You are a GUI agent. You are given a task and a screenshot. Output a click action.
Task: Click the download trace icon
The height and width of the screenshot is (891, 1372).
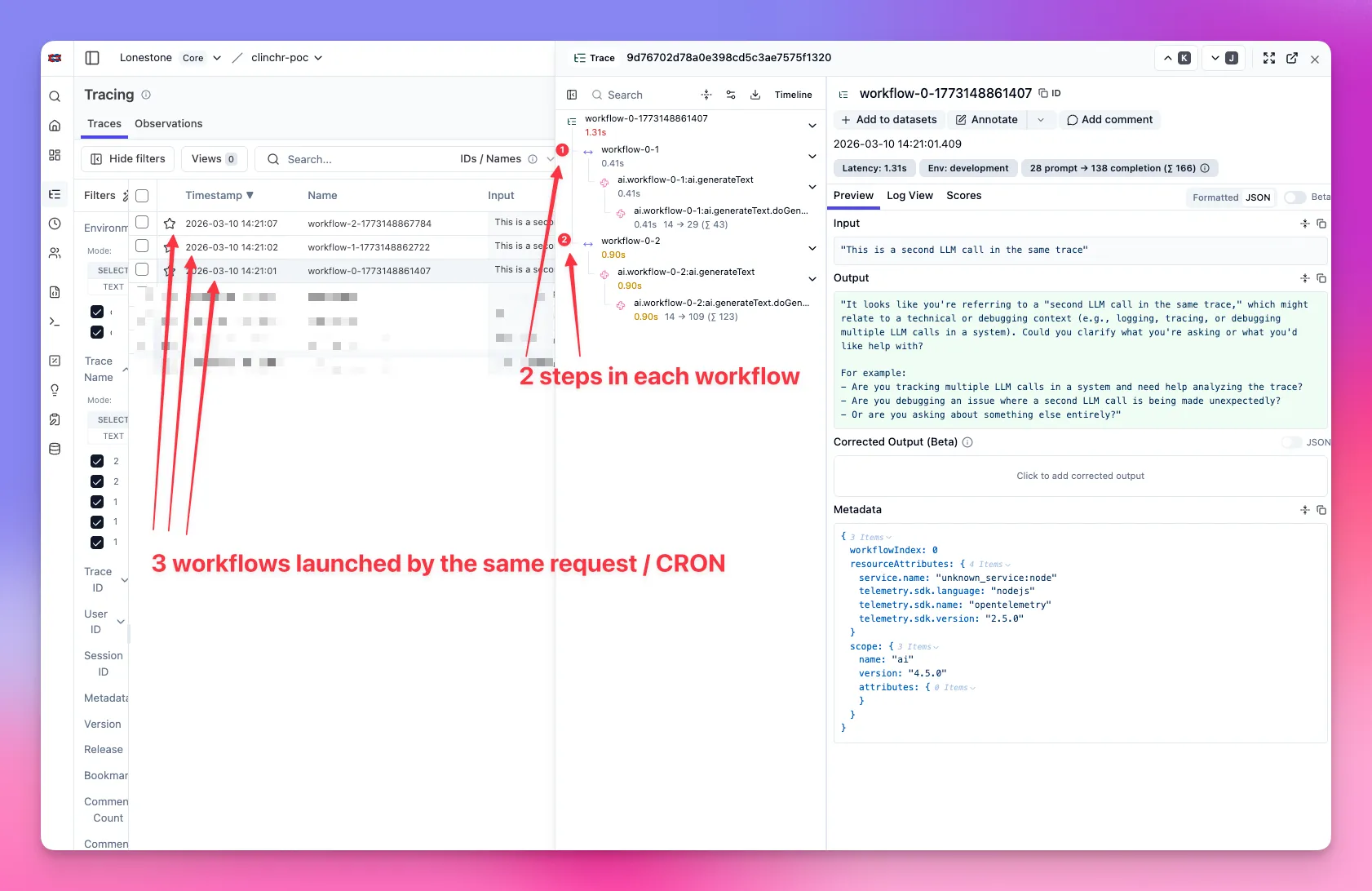tap(755, 95)
